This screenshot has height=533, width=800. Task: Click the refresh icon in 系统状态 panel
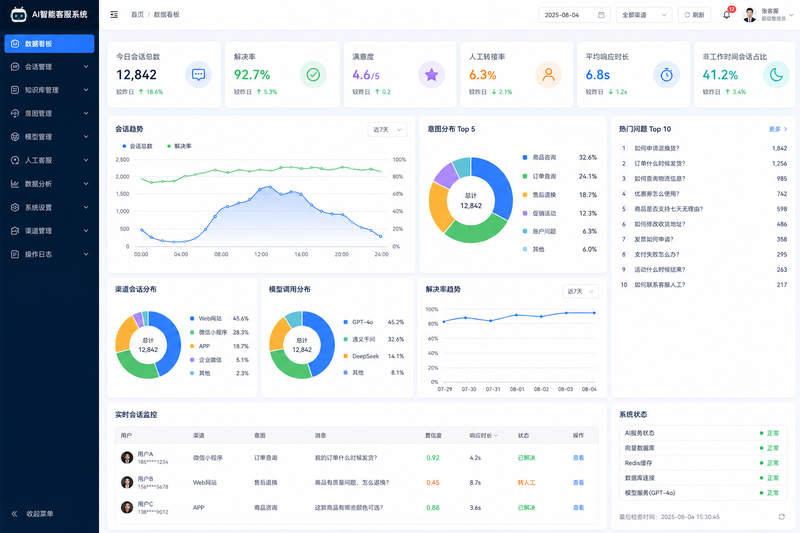click(781, 517)
